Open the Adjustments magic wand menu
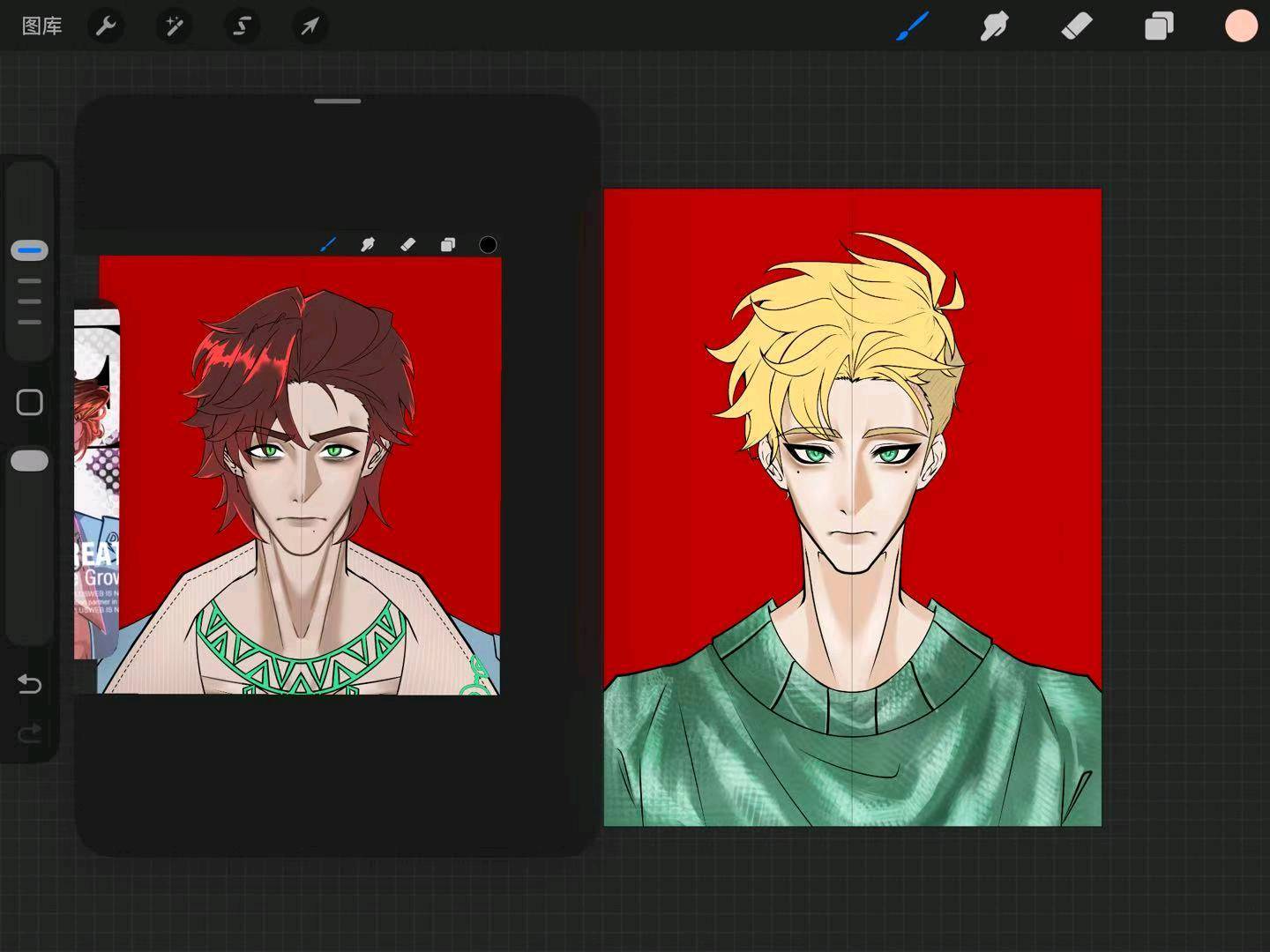1270x952 pixels. point(174,26)
